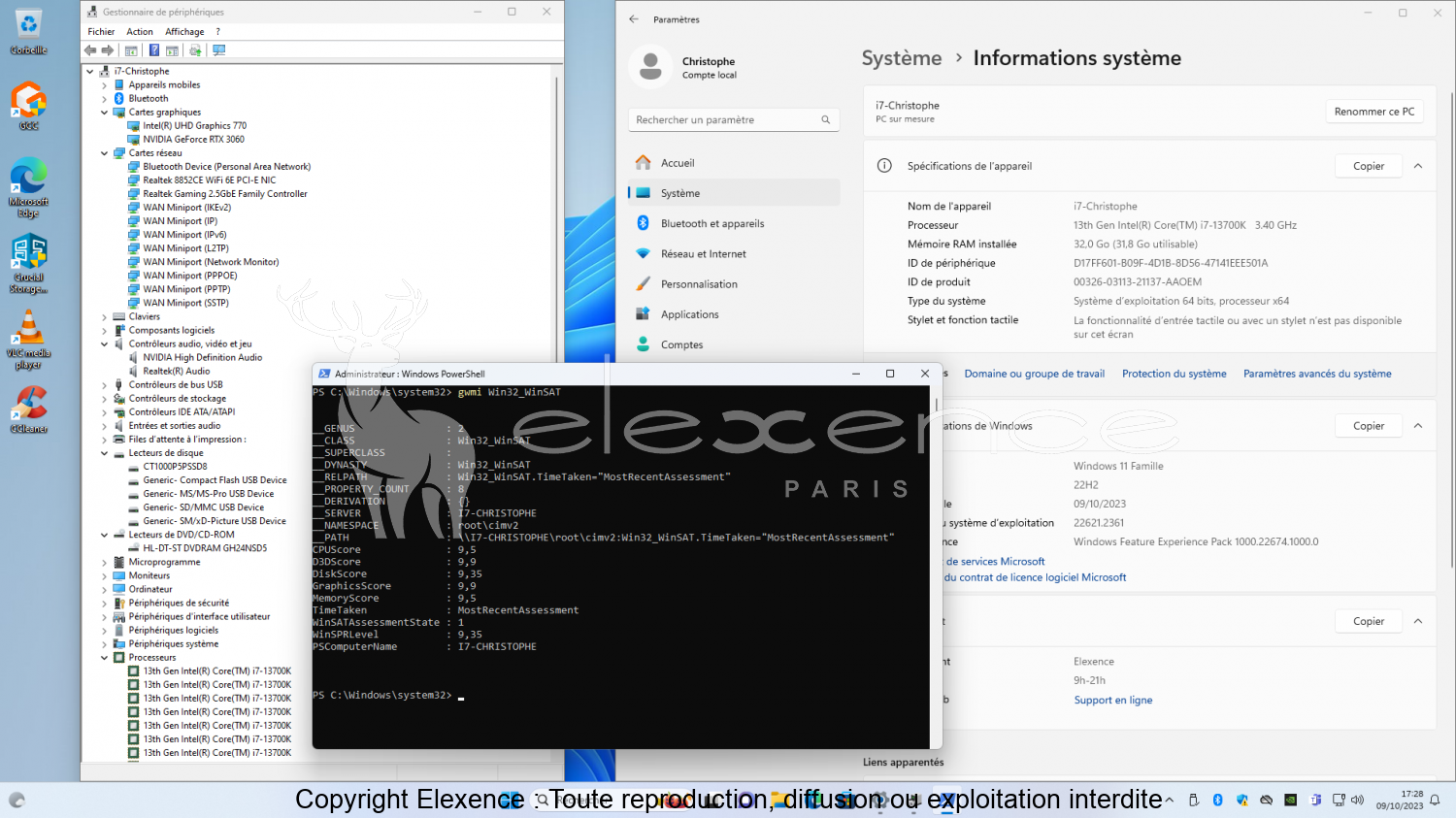The height and width of the screenshot is (818, 1456).
Task: Click NVIDIA tray icon
Action: tap(1290, 800)
